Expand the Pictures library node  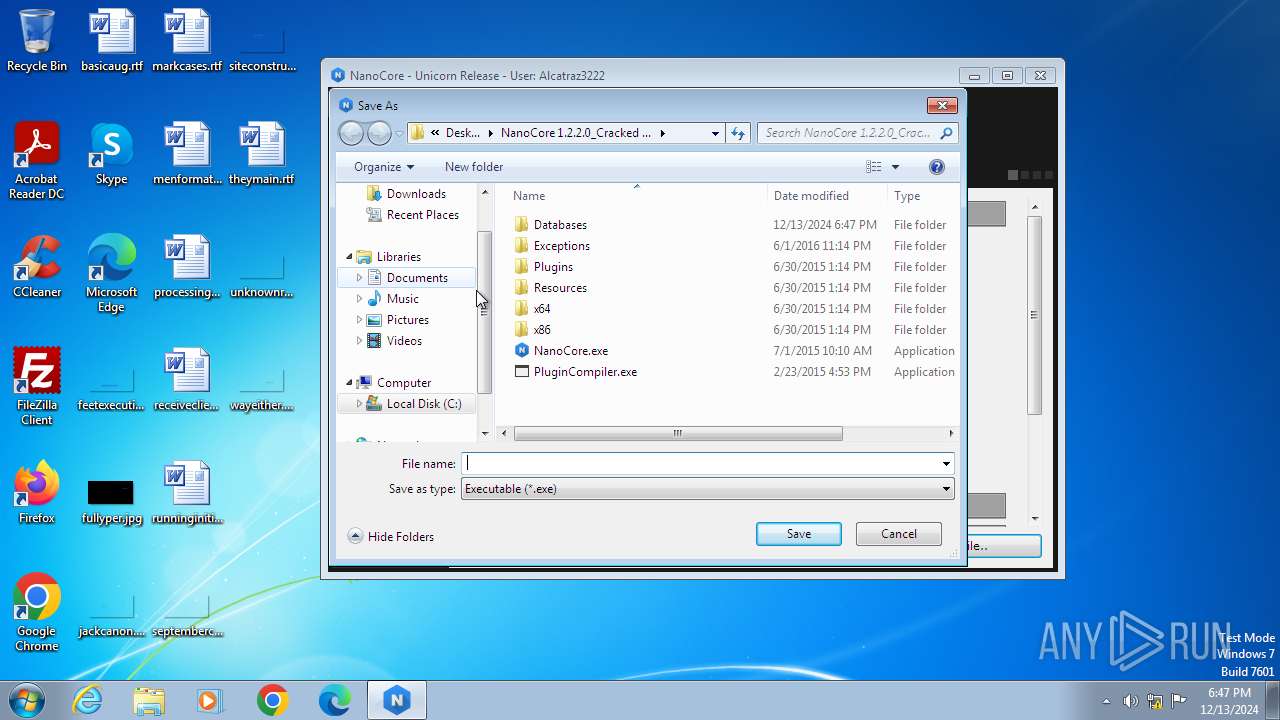(x=359, y=320)
